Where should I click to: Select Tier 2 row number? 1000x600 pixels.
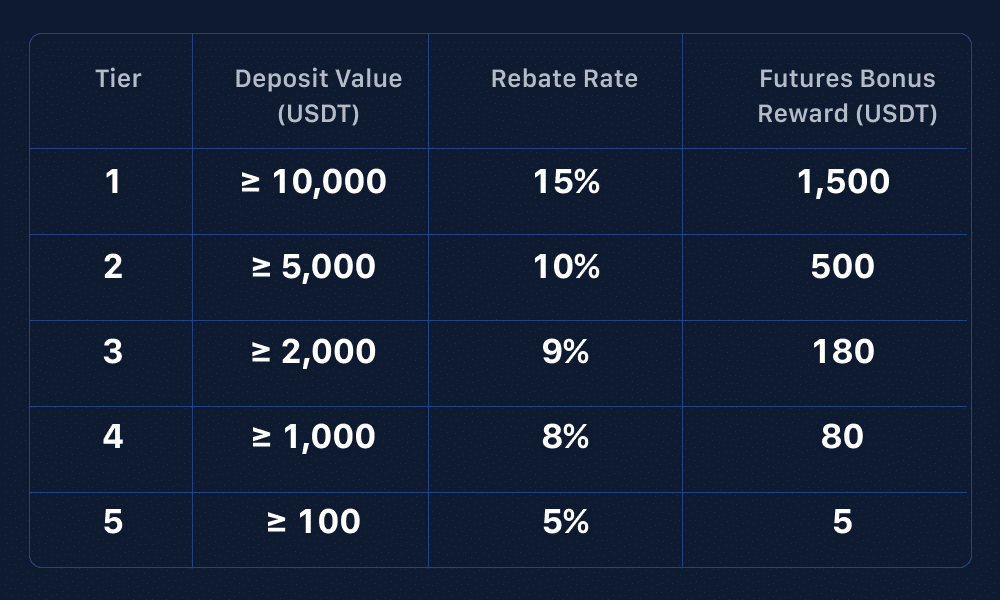(112, 267)
